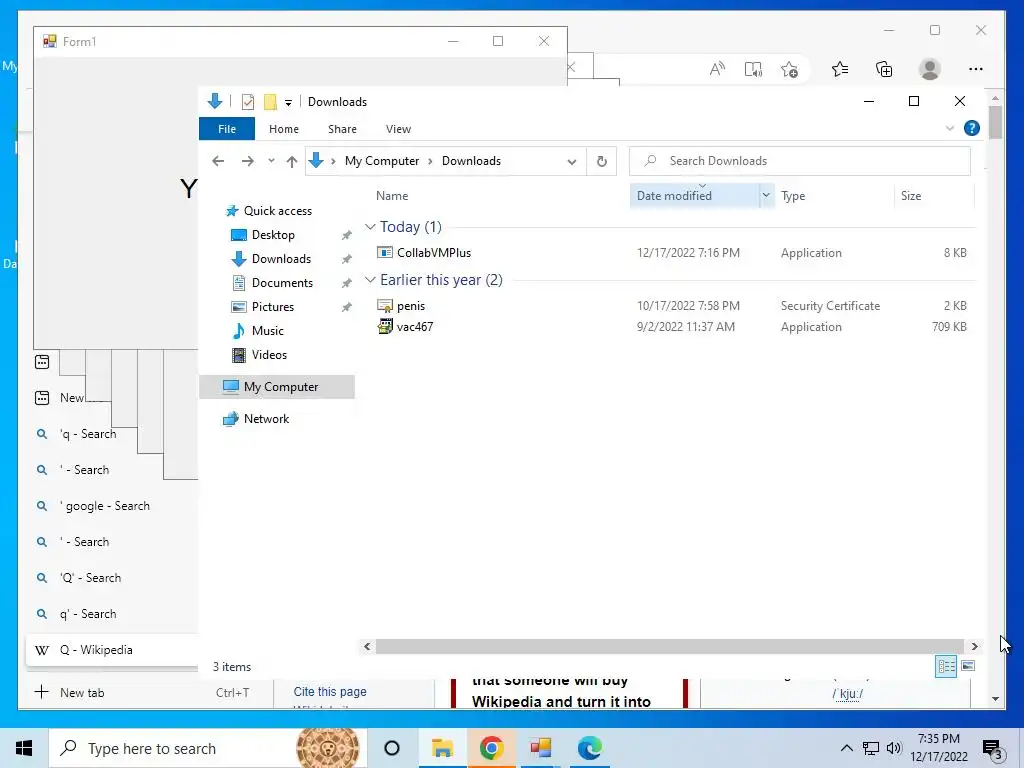Expand the ribbon with the chevron
This screenshot has width=1024, height=768.
pos(950,129)
